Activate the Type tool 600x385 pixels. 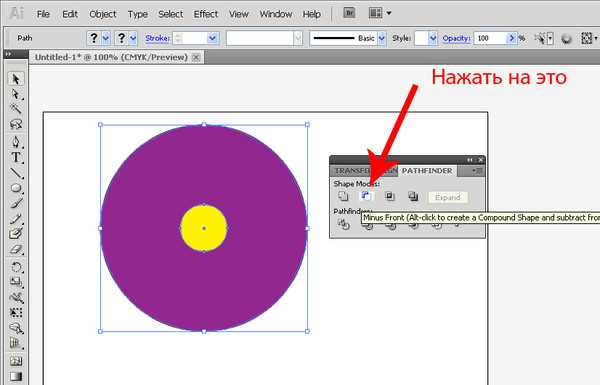click(16, 157)
